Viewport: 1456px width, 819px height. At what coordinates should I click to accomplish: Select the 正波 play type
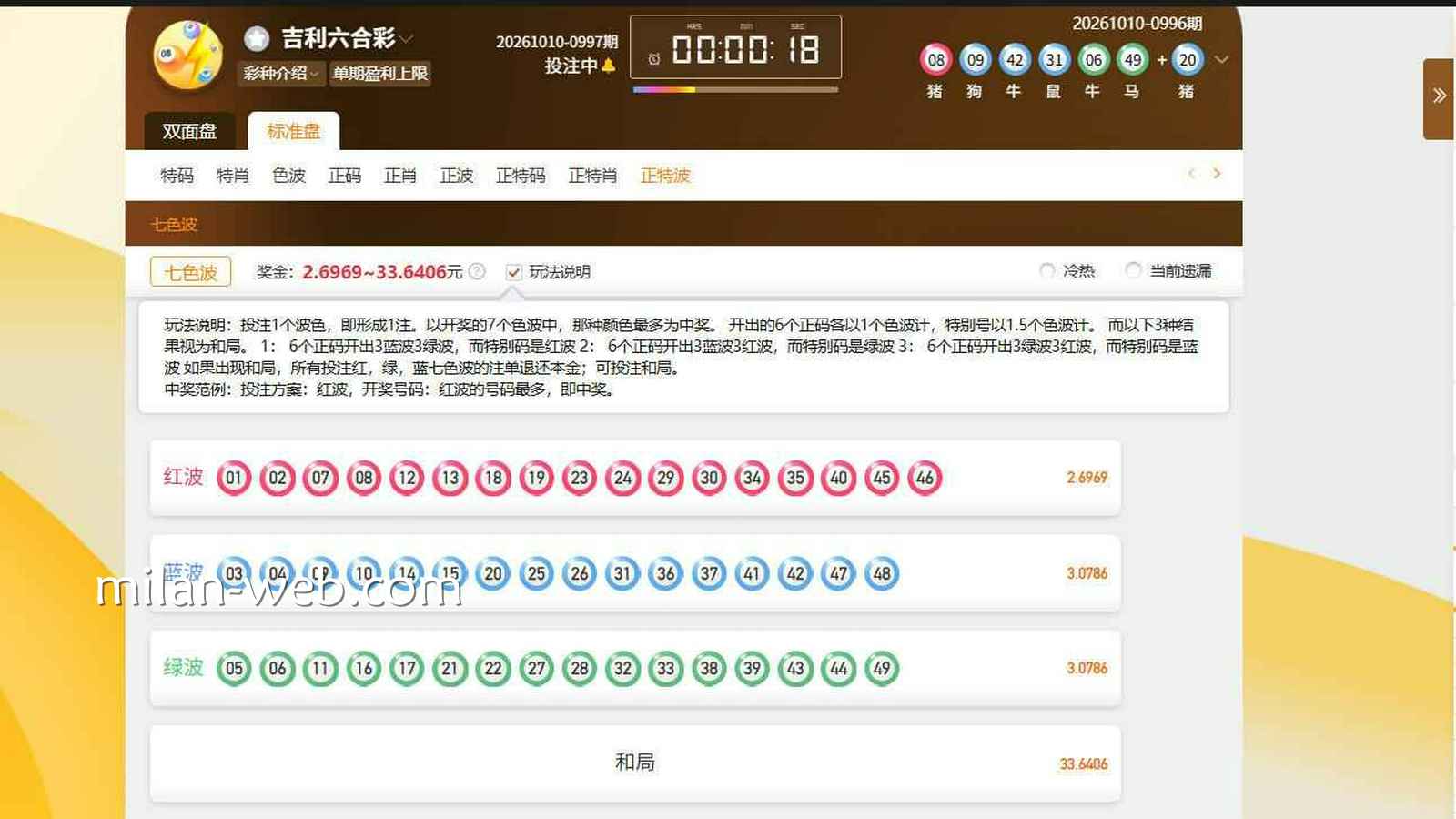click(x=457, y=176)
